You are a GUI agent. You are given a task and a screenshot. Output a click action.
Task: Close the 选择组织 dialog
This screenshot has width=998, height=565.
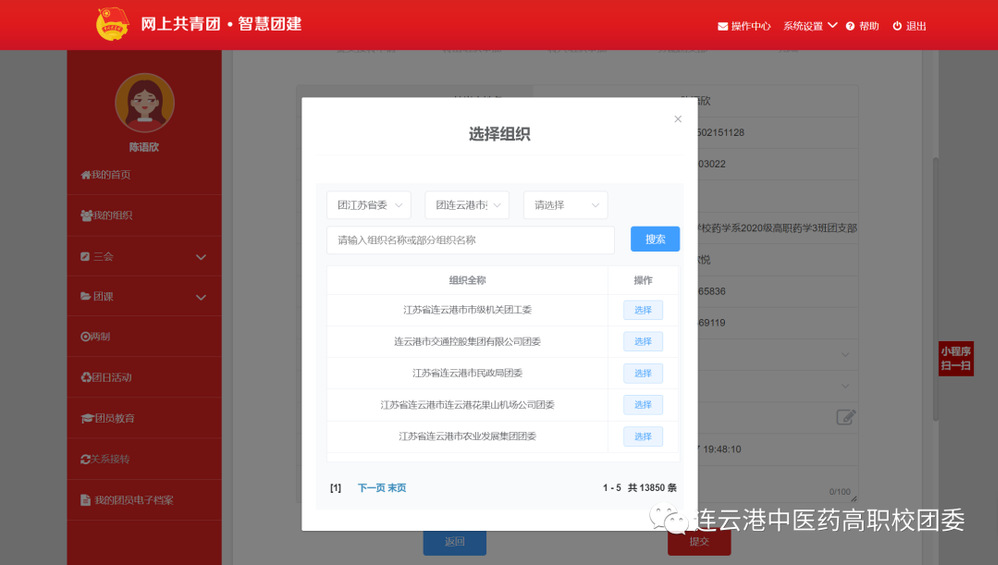678,119
